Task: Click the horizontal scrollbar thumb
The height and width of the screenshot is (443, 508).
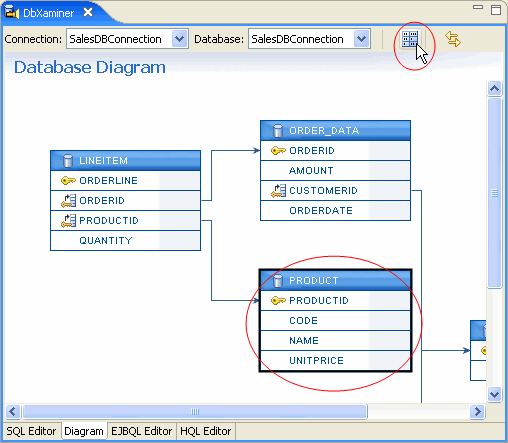Action: tap(195, 411)
